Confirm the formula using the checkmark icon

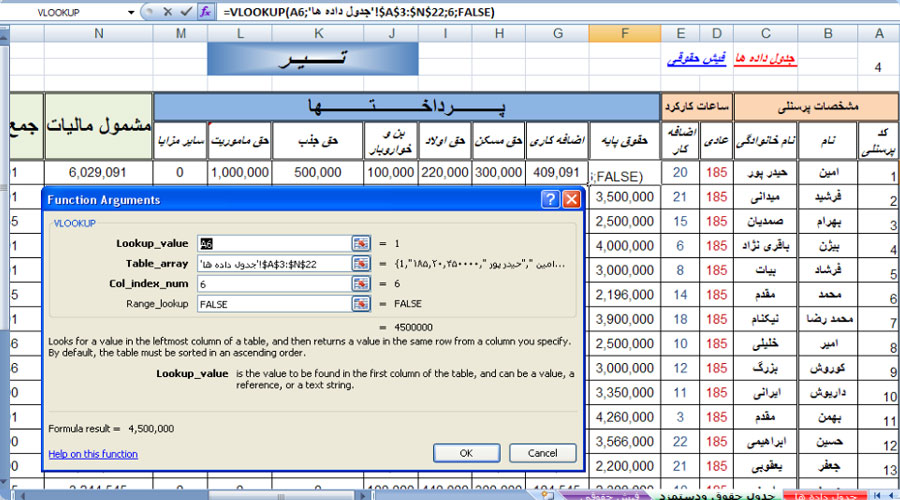click(x=185, y=12)
